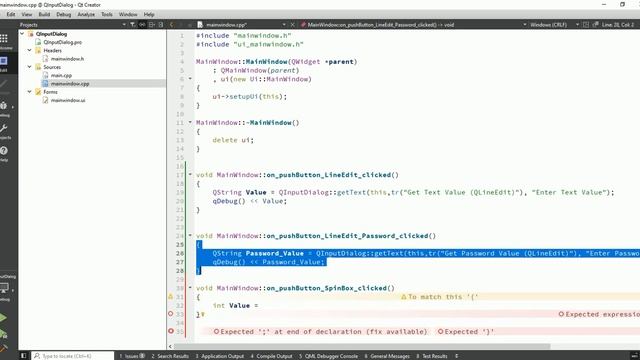Click the split editor icon near line indicator
The image size is (640, 360).
(x=586, y=24)
